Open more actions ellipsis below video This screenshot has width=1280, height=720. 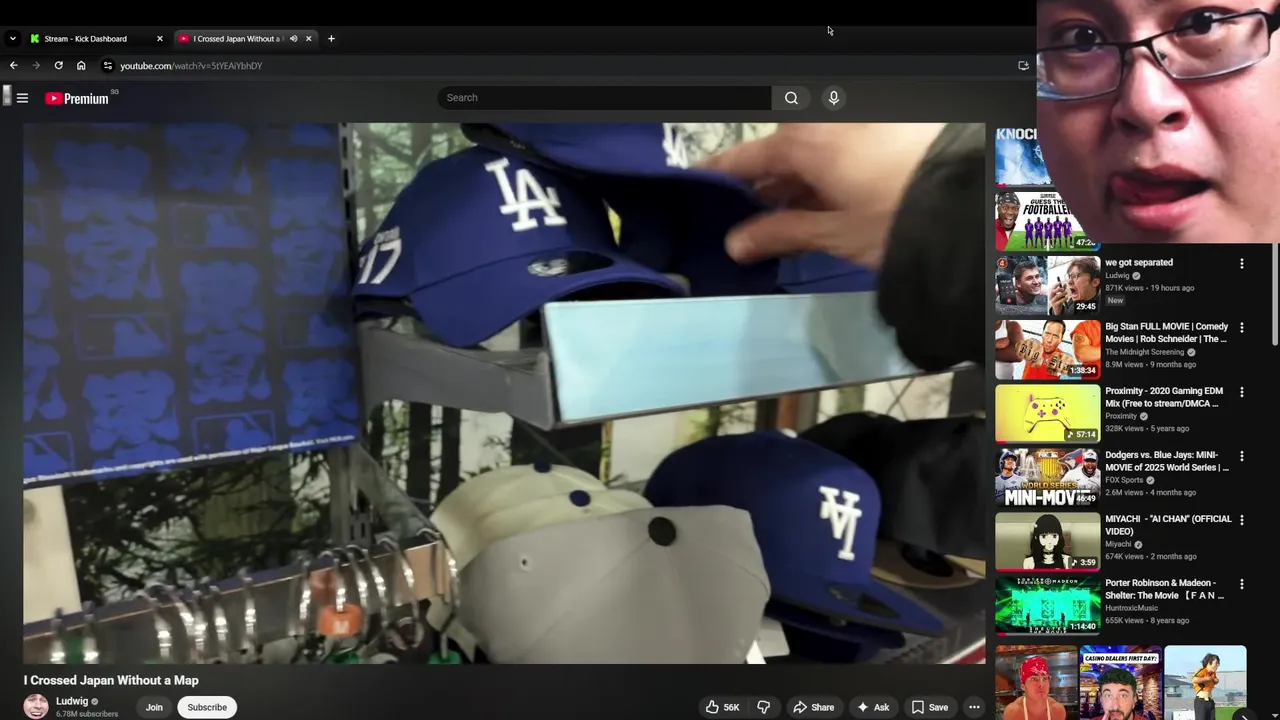click(974, 707)
